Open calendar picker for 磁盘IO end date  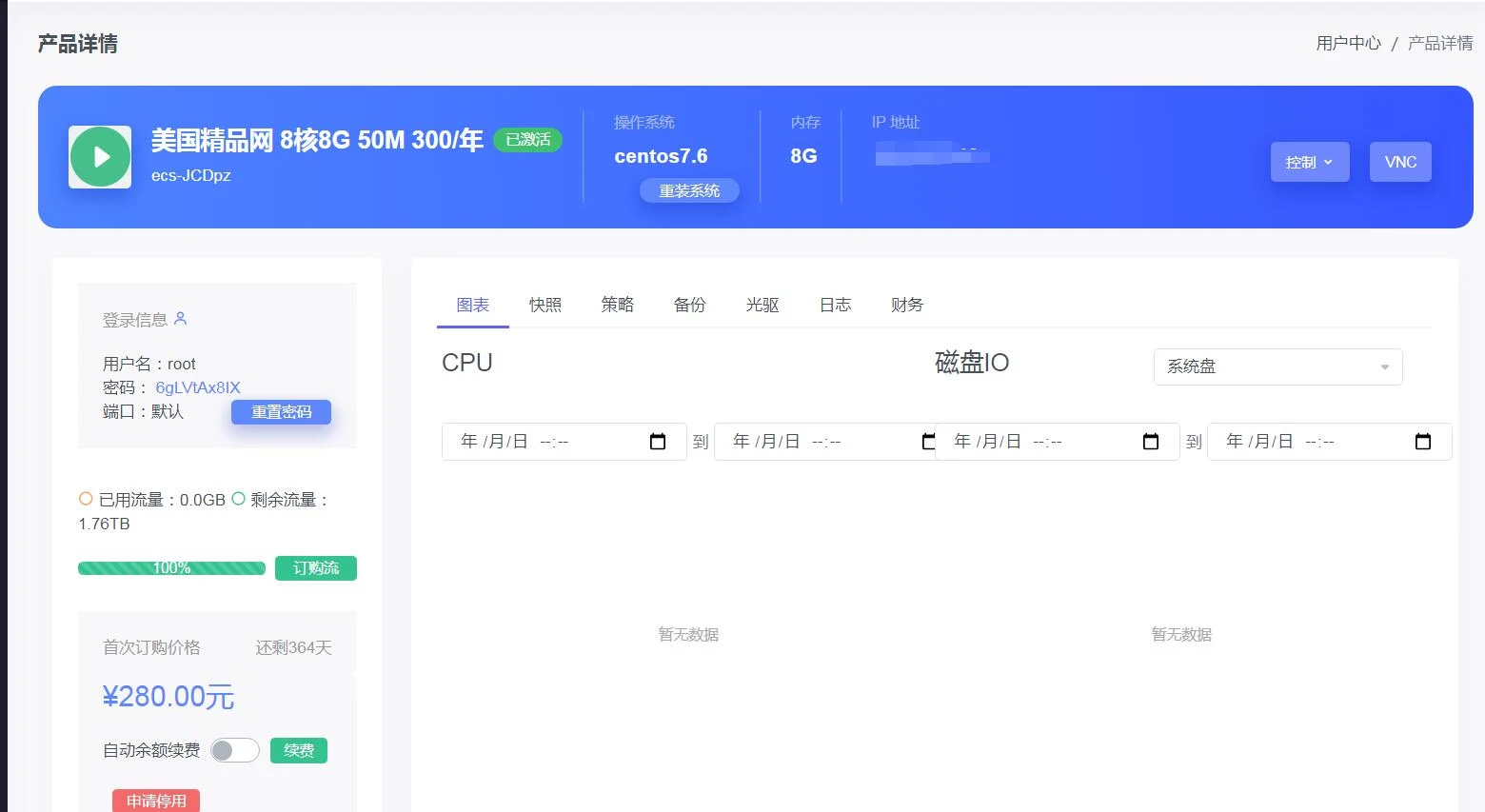(1423, 442)
